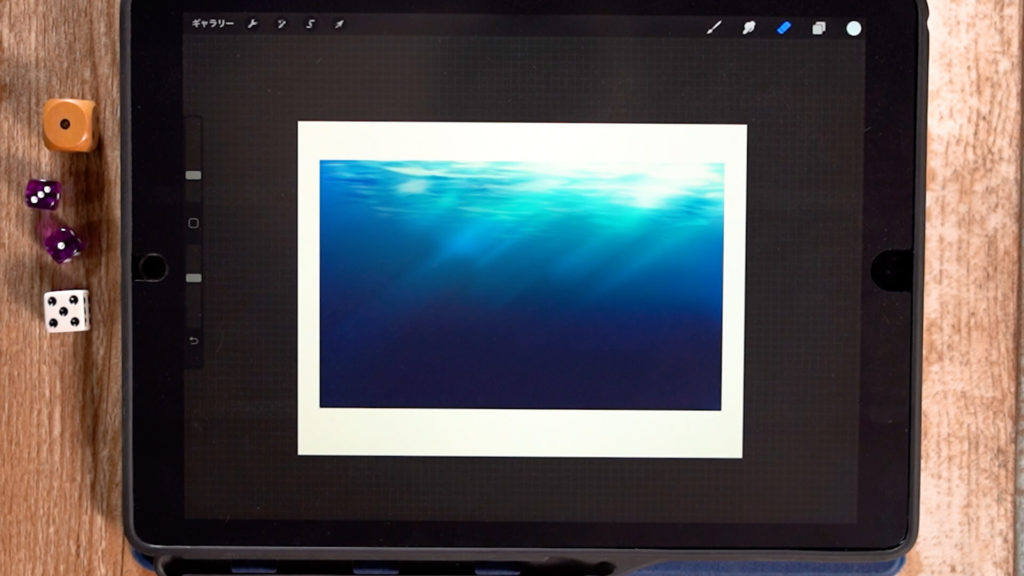The height and width of the screenshot is (576, 1024).
Task: Tap the size slider track above its handle
Action: click(194, 145)
